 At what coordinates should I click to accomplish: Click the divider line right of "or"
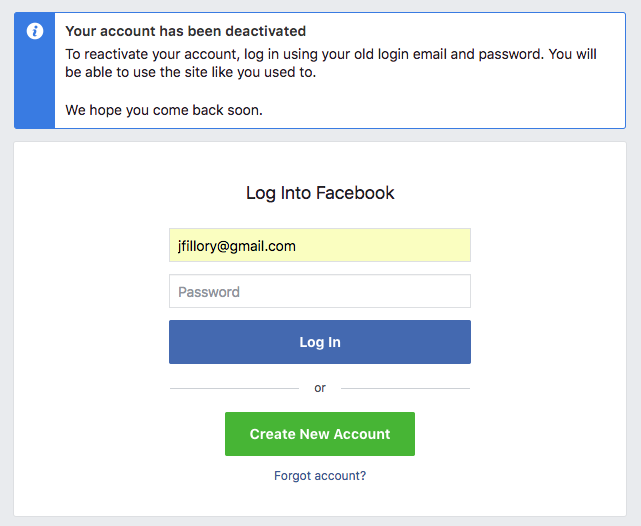tap(405, 388)
